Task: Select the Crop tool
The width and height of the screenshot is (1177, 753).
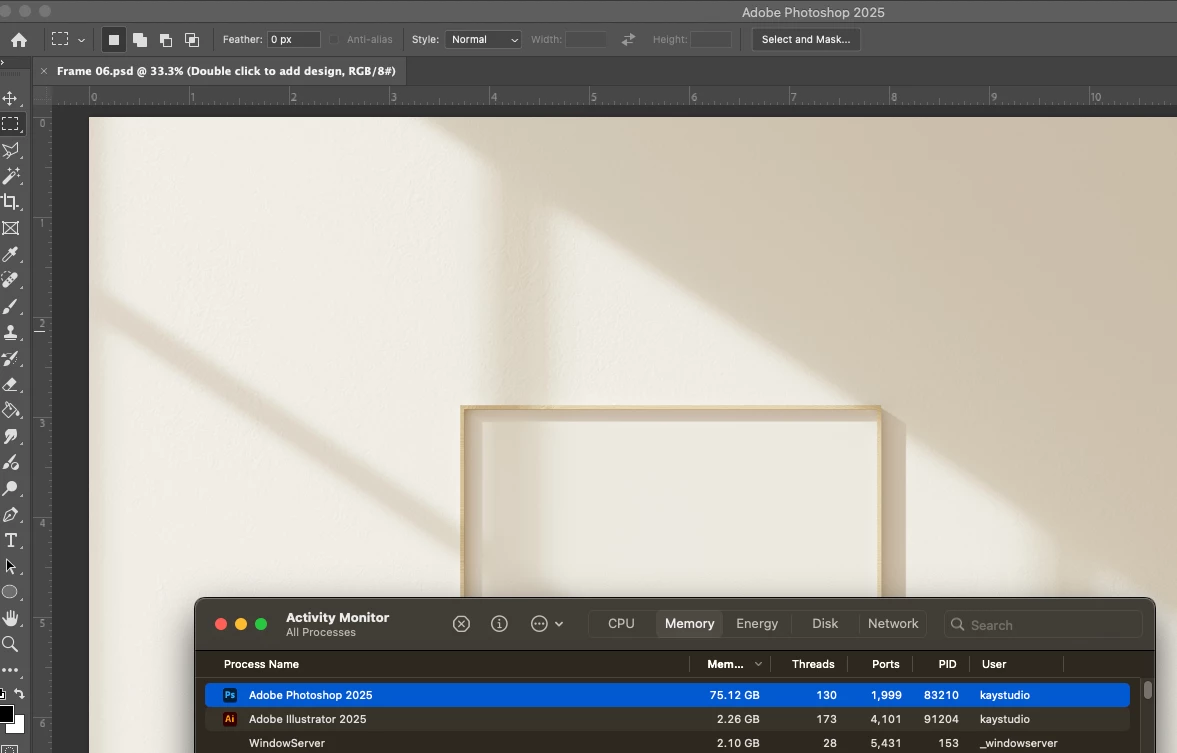Action: (x=11, y=202)
